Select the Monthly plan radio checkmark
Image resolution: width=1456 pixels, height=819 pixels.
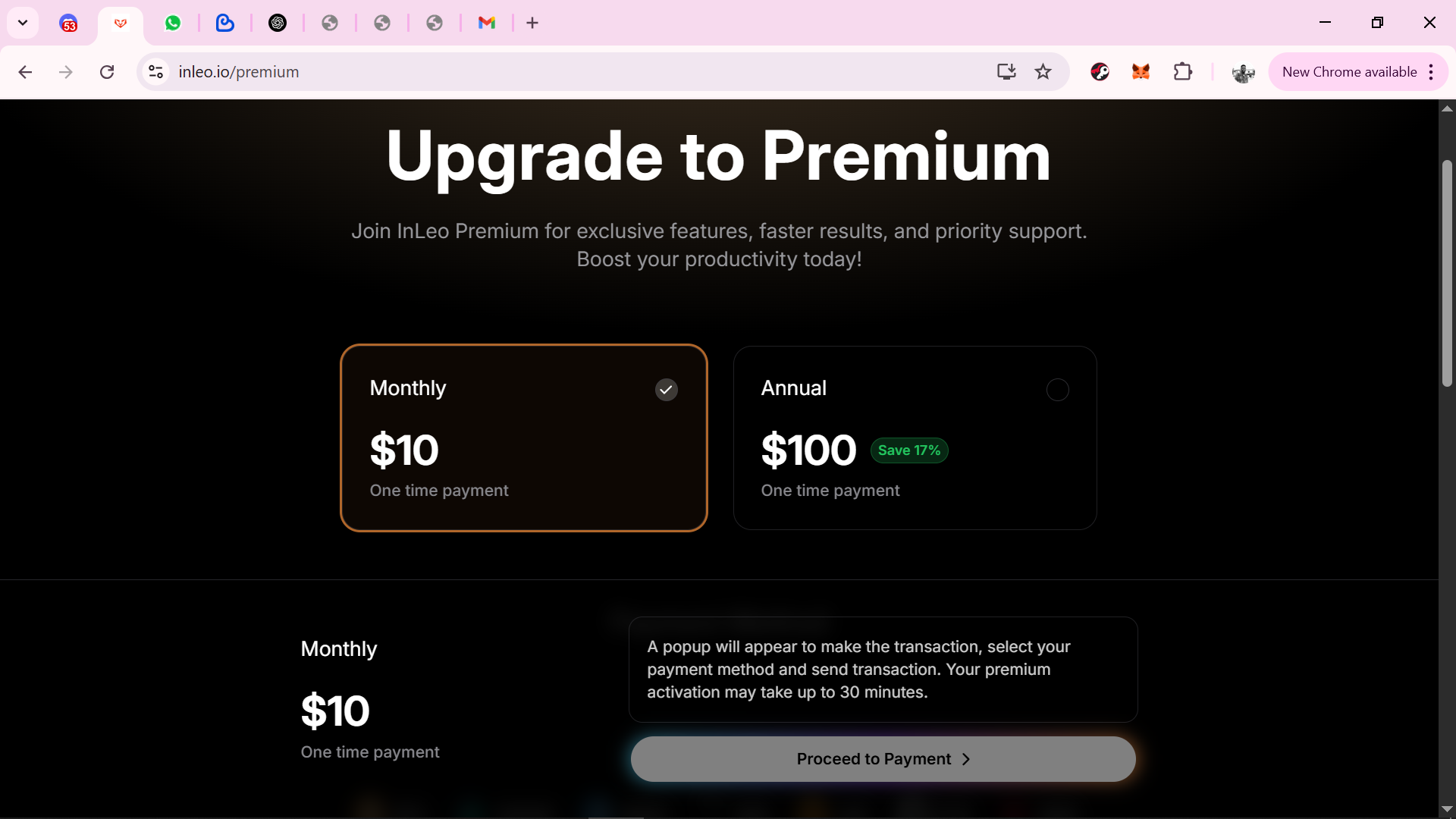coord(666,390)
